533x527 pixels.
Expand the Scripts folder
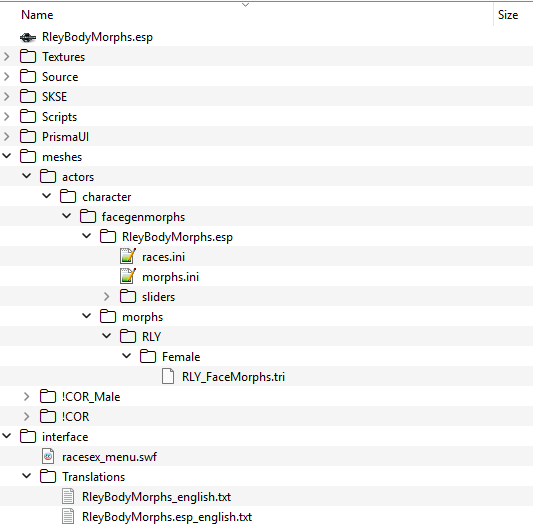pos(6,117)
